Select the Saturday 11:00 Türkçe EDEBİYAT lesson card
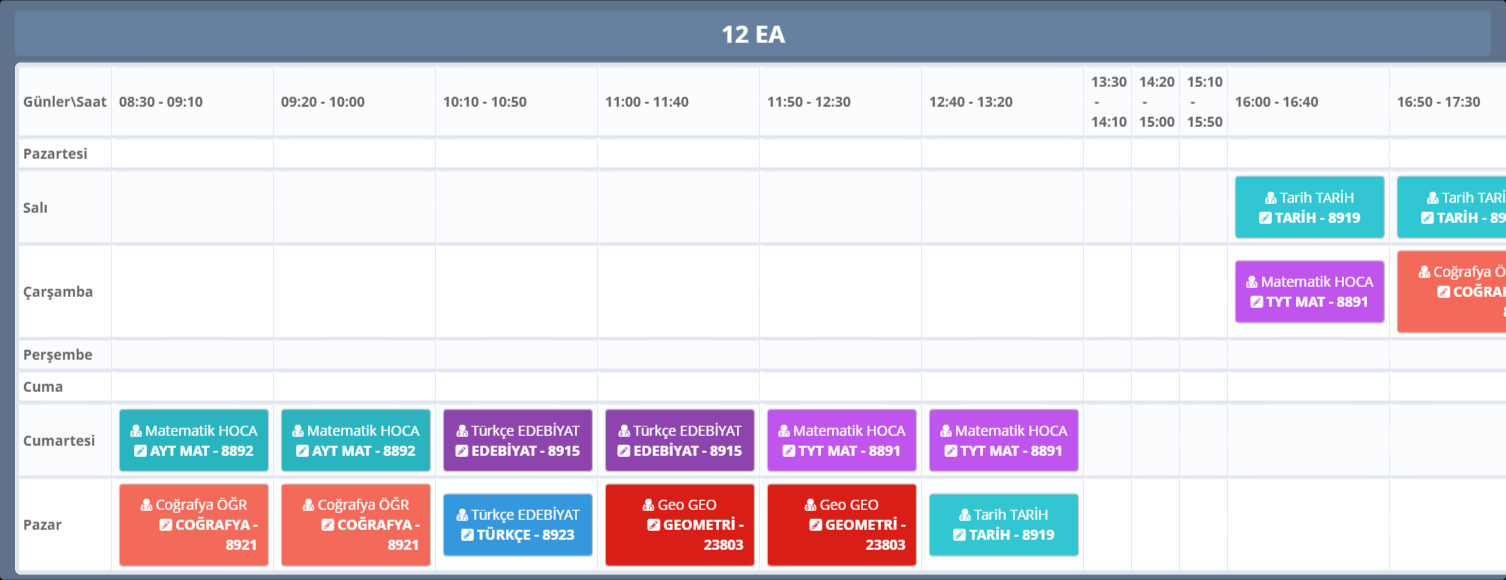The width and height of the screenshot is (1506, 580). (679, 440)
